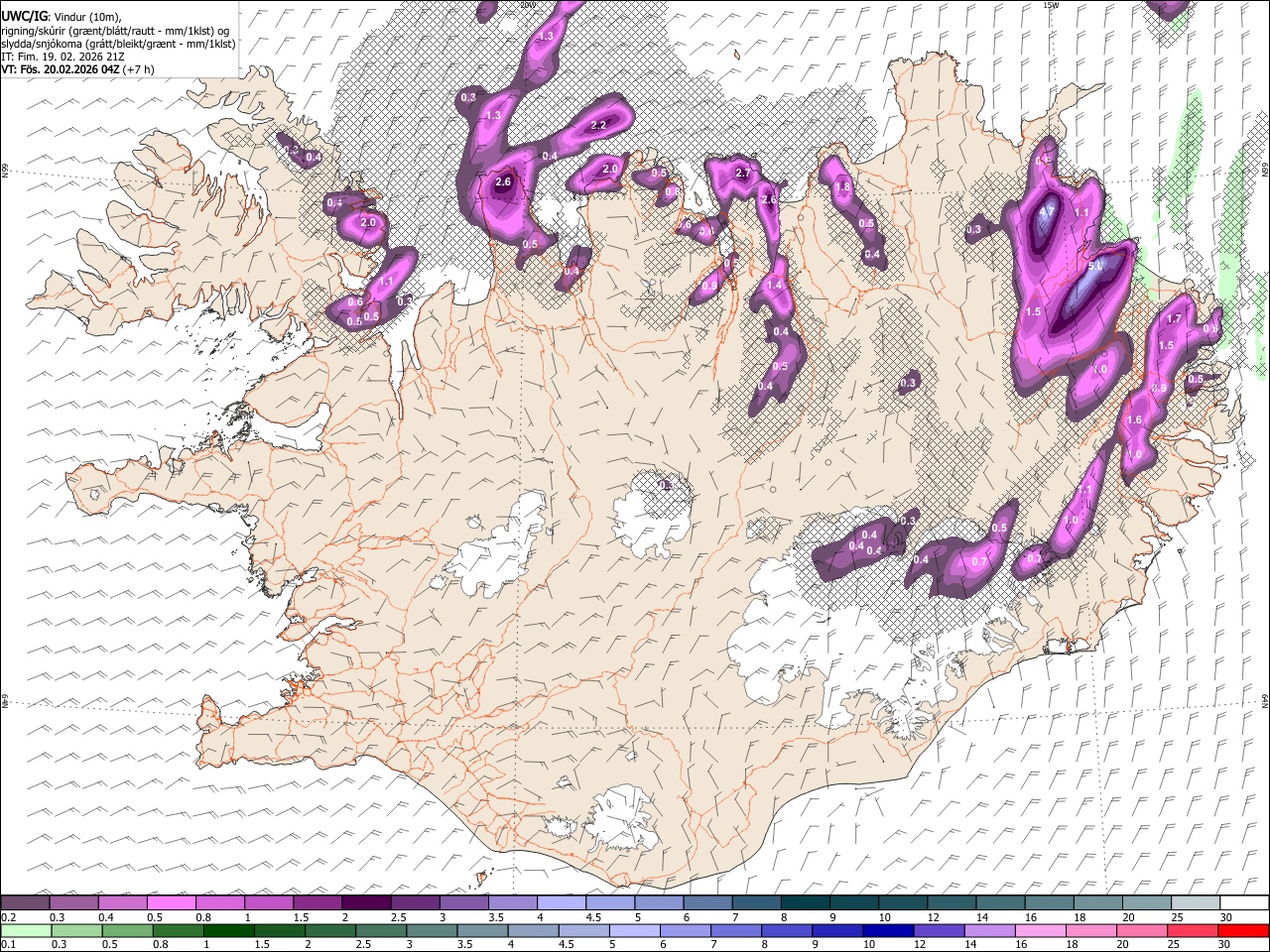The height and width of the screenshot is (952, 1270).
Task: Click the '4.7' snowfall value on the map
Action: 1046,210
